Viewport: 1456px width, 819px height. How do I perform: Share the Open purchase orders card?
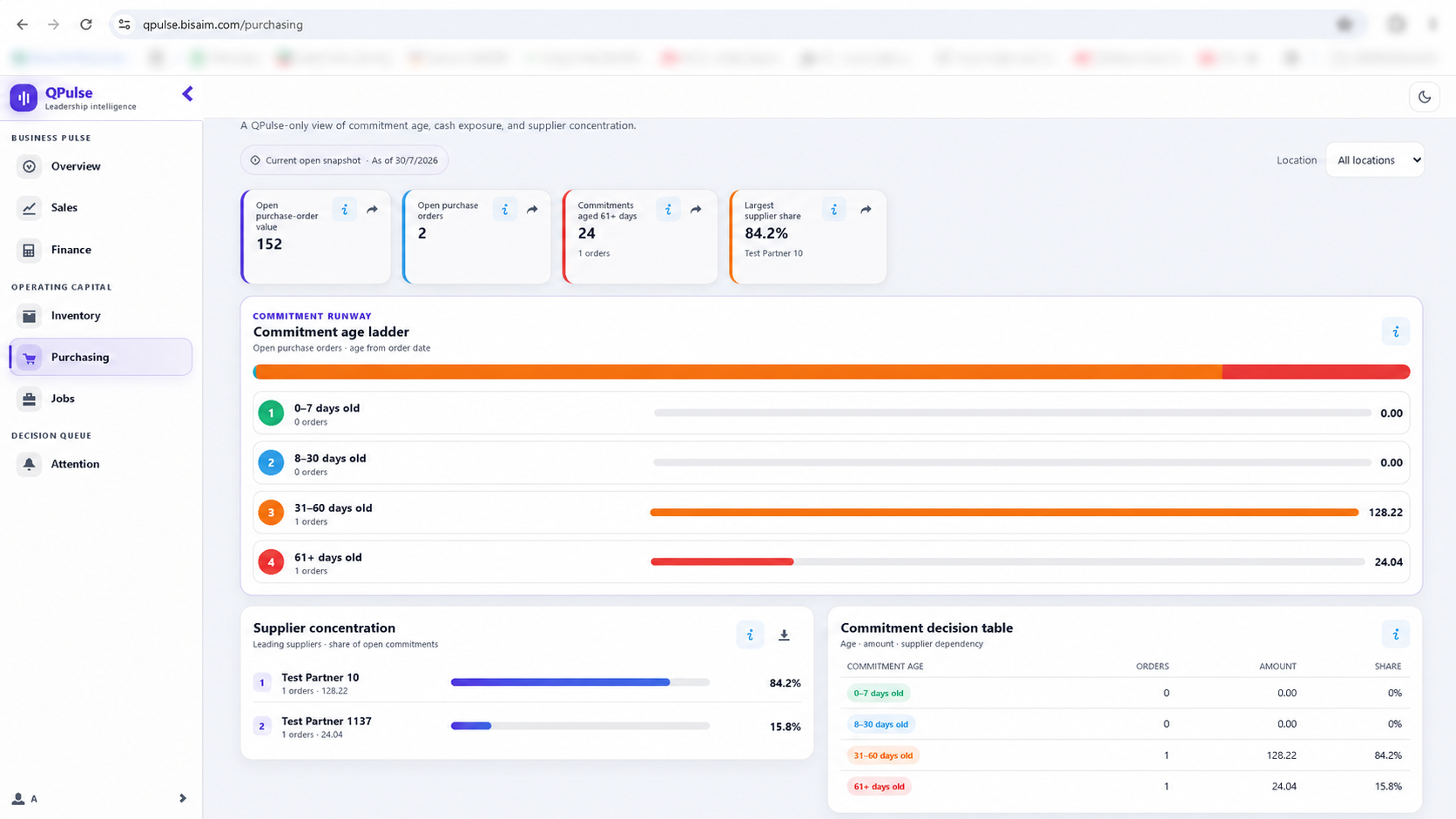pyautogui.click(x=532, y=210)
